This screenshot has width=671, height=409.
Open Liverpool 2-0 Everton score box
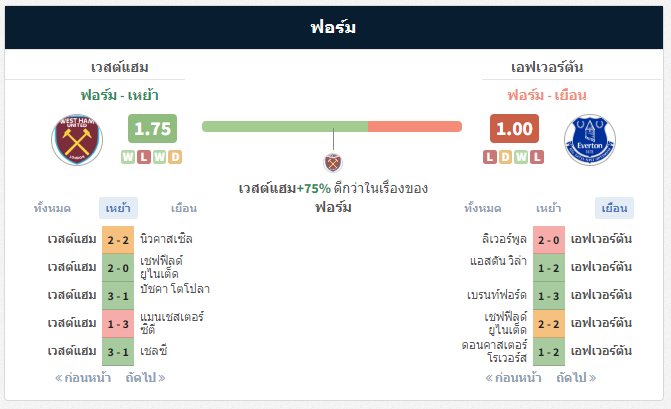pyautogui.click(x=549, y=240)
